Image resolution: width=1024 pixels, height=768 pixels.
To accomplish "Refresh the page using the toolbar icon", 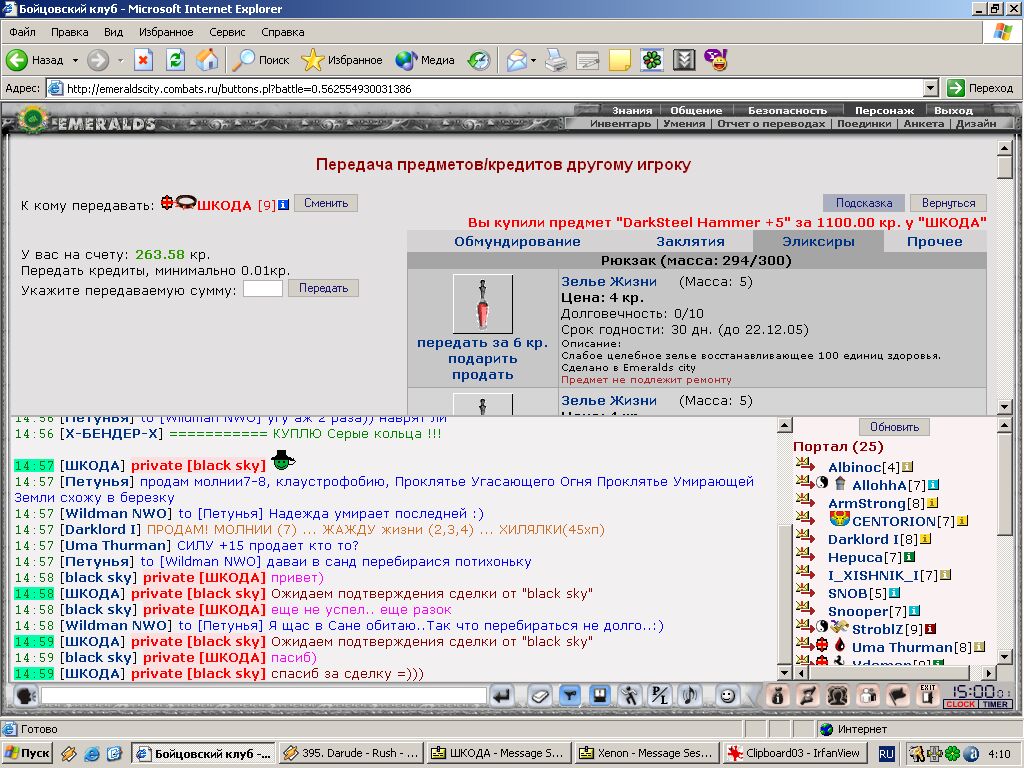I will click(175, 60).
